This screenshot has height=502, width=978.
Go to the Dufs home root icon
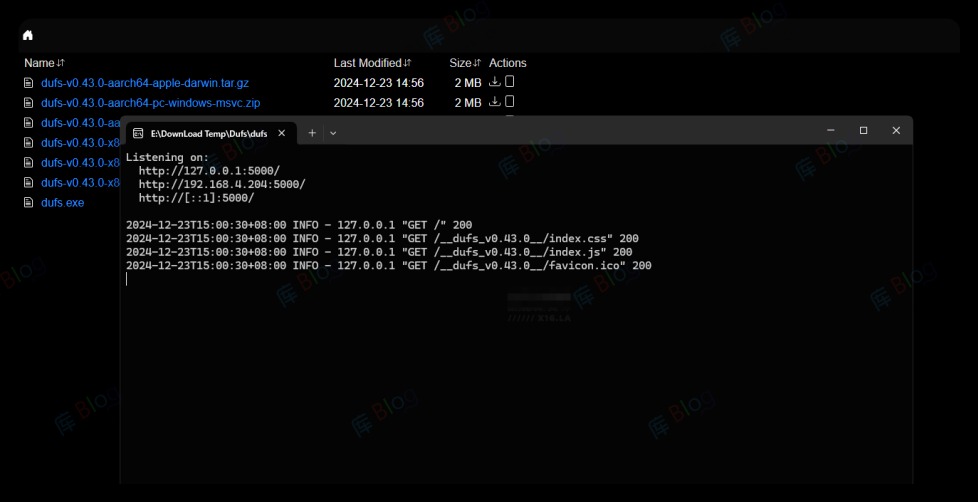[27, 36]
